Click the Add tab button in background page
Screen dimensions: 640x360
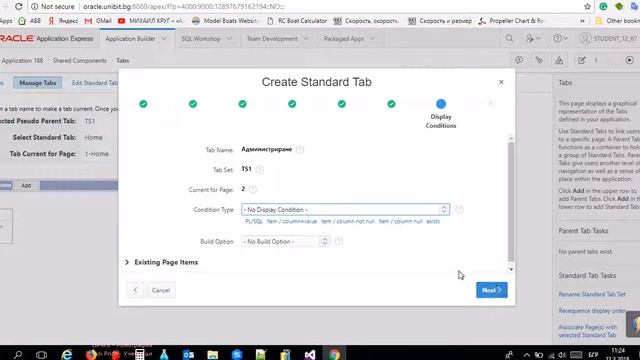tap(26, 185)
